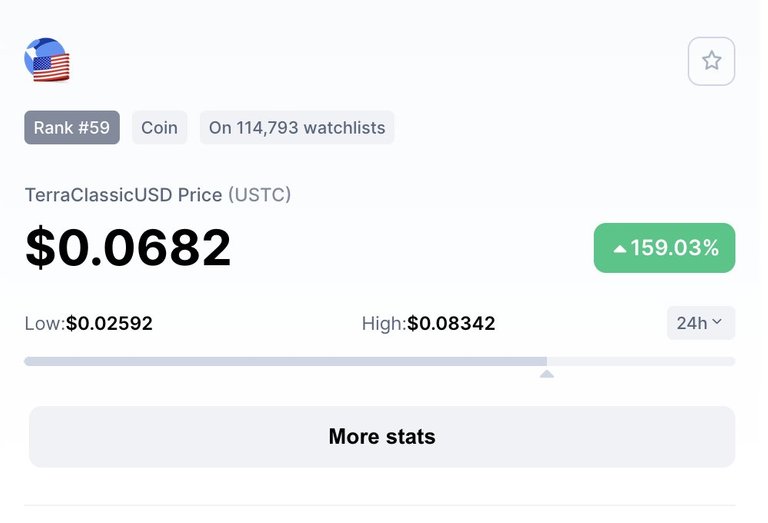
Task: Click the High $0.08342 value
Action: pos(451,323)
